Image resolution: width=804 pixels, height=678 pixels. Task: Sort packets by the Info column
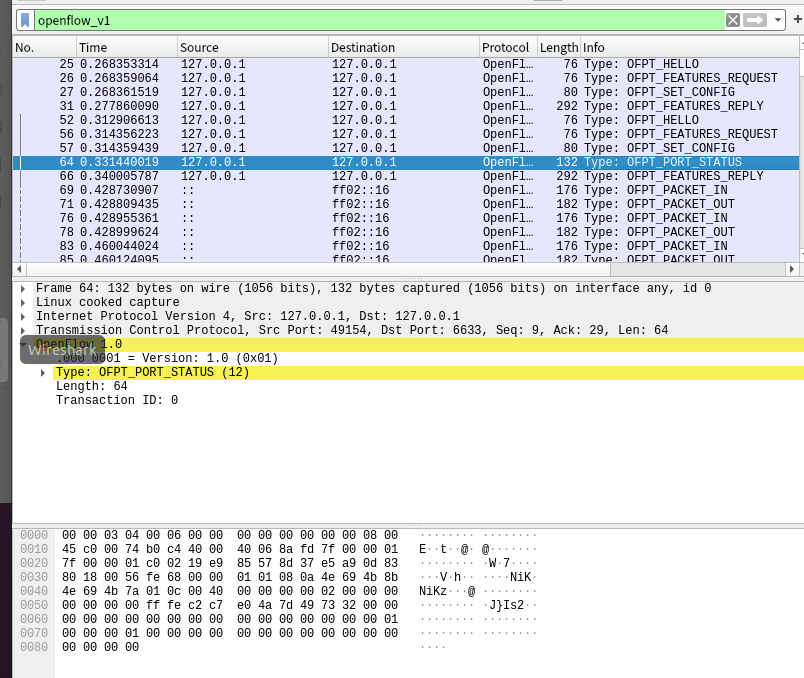click(690, 48)
